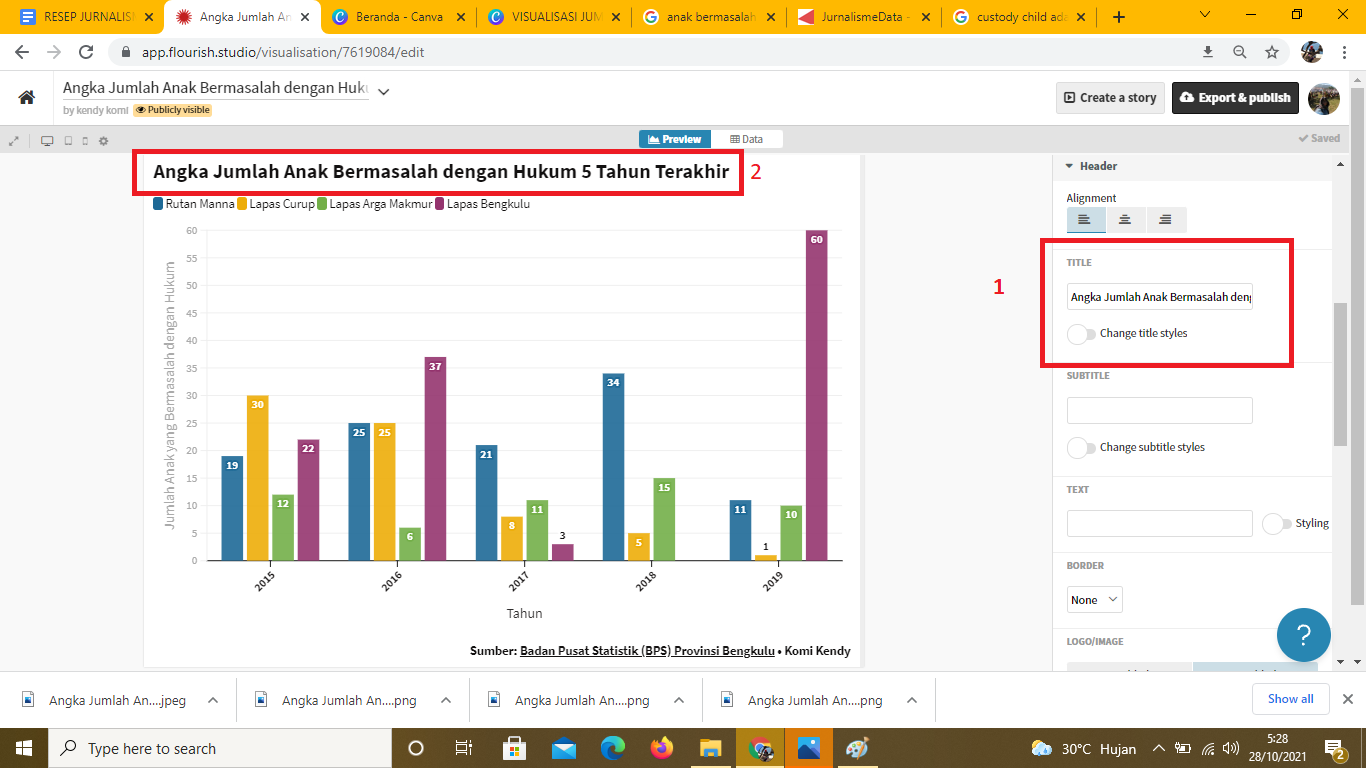
Task: Click the Lapas Bengkulu purple legend swatch
Action: (x=439, y=204)
